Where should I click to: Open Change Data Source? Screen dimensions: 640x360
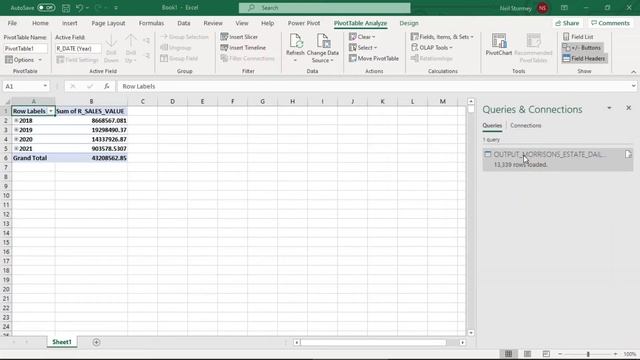[322, 48]
